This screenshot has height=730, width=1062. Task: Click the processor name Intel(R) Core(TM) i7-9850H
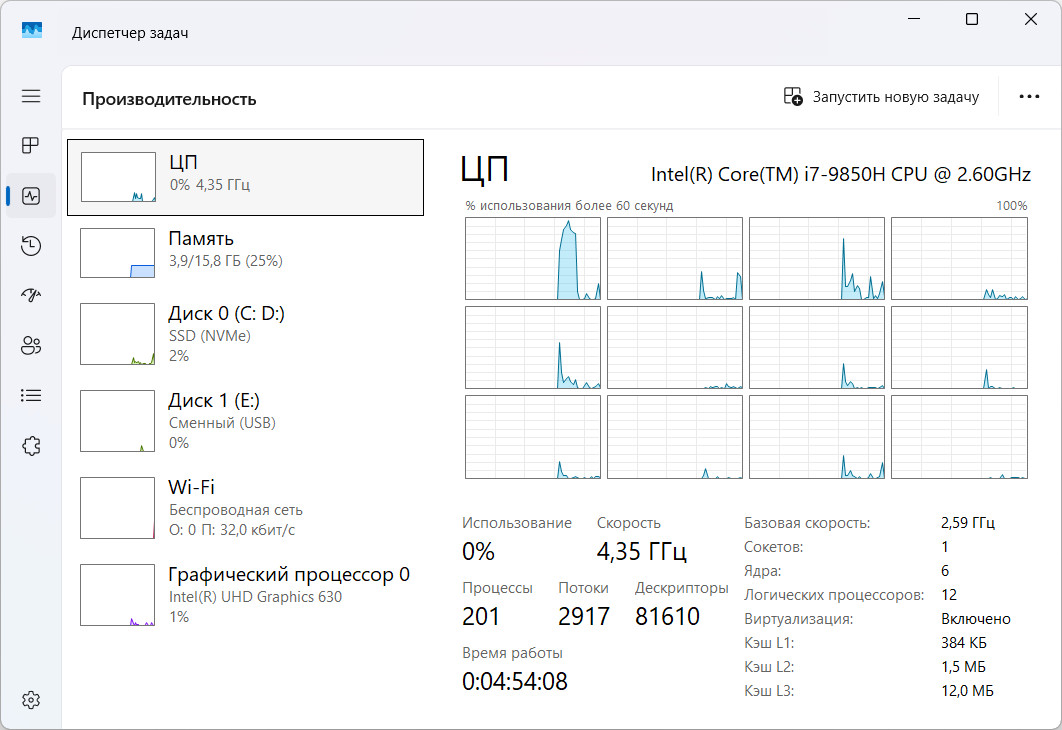pyautogui.click(x=841, y=175)
